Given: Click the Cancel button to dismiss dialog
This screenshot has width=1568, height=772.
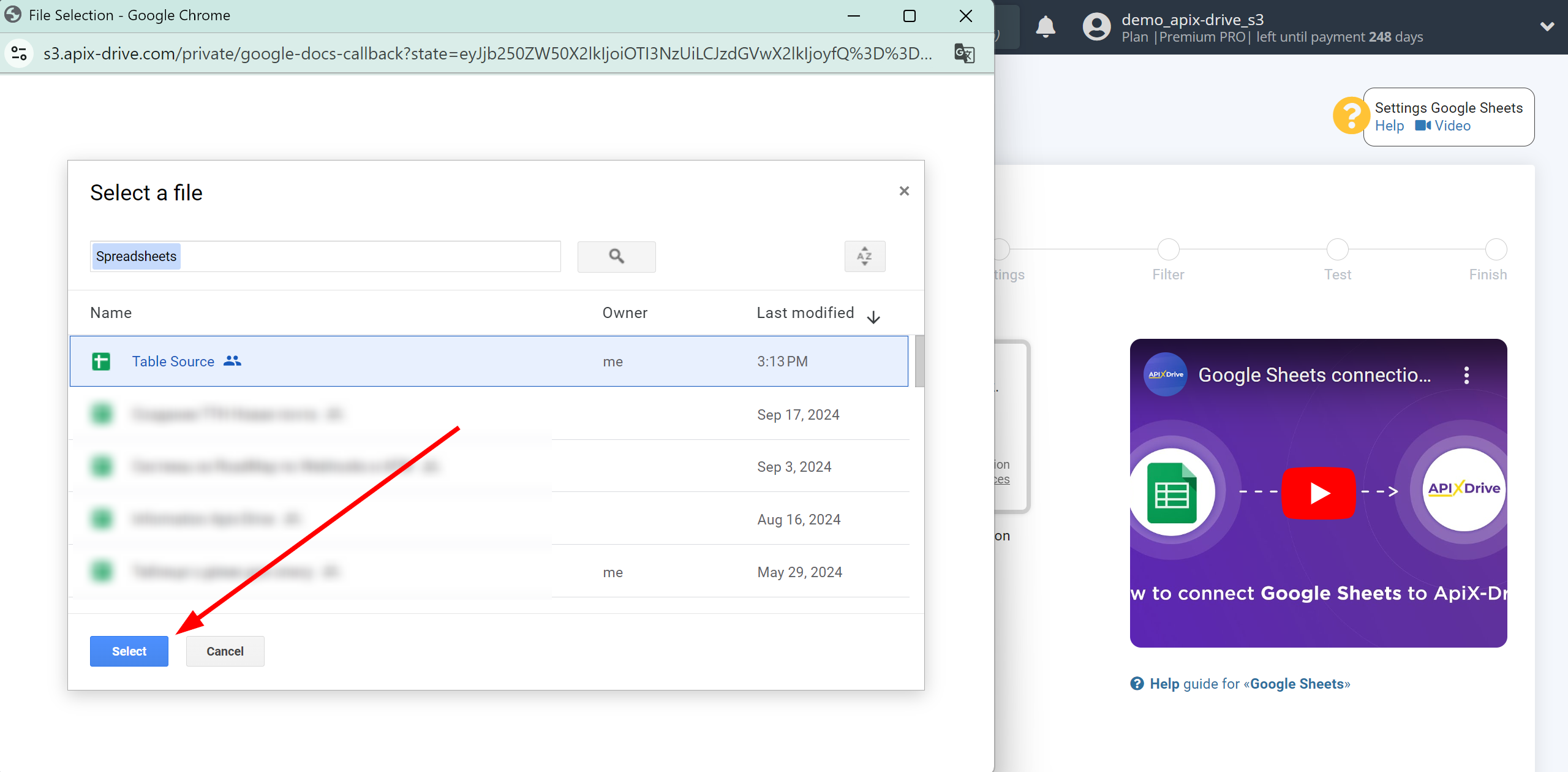Looking at the screenshot, I should click(224, 651).
